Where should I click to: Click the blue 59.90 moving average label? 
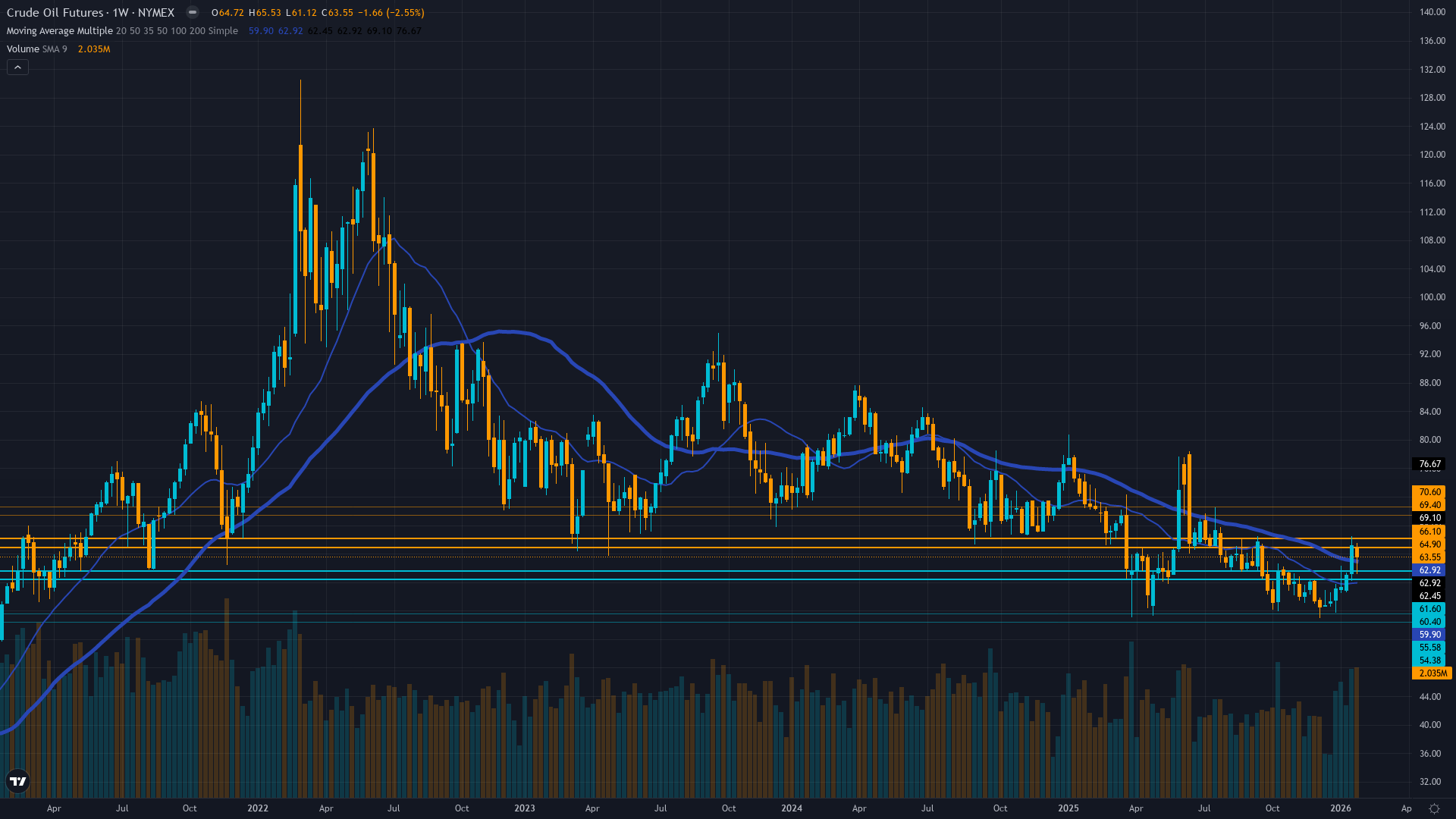(1429, 635)
